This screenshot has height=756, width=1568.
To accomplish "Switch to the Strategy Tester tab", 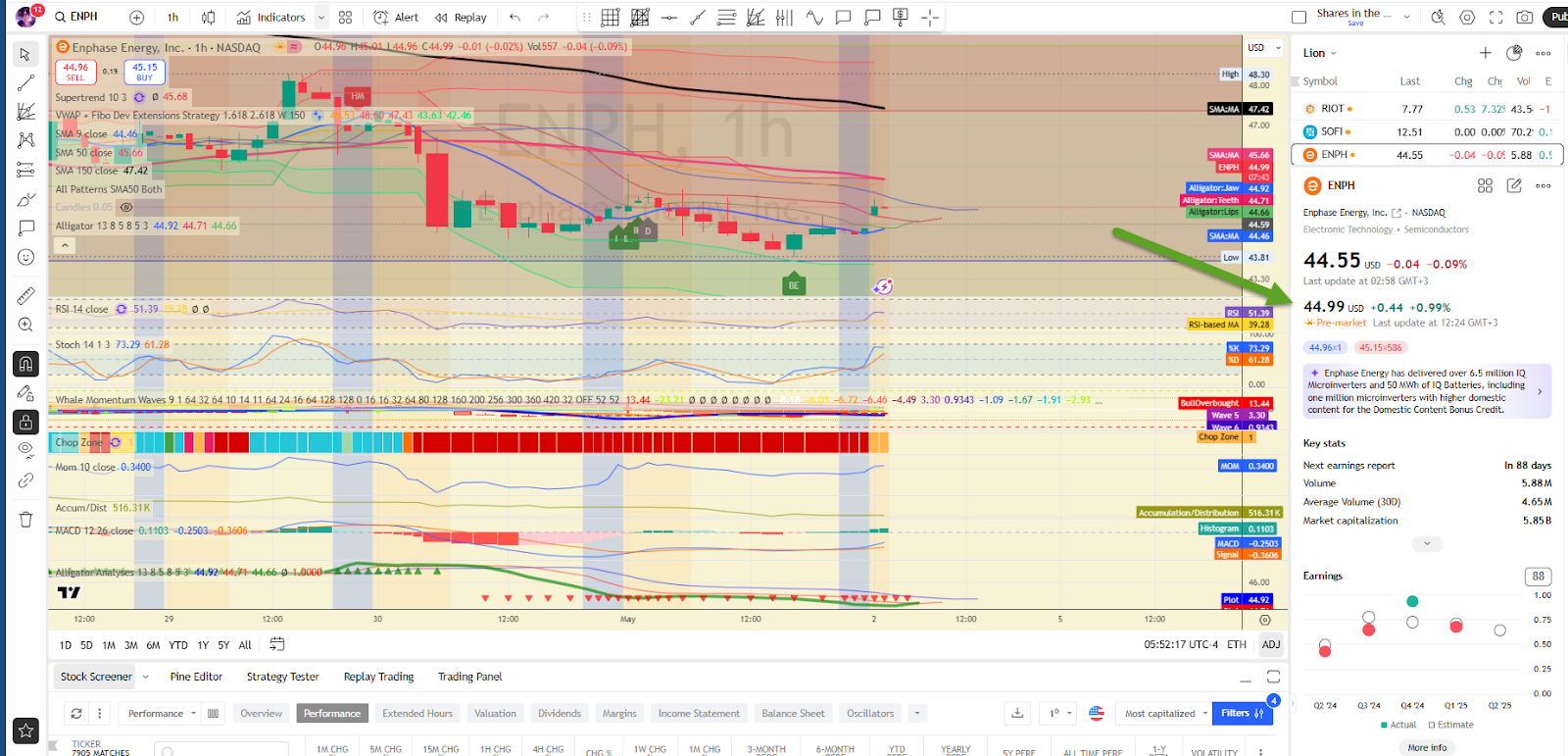I will tap(283, 677).
